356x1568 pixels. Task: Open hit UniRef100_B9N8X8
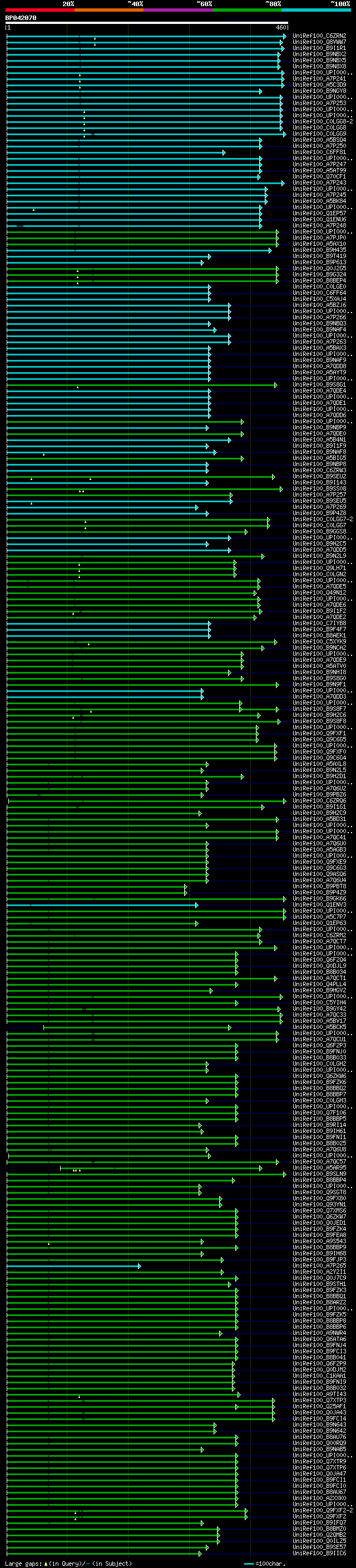(319, 66)
